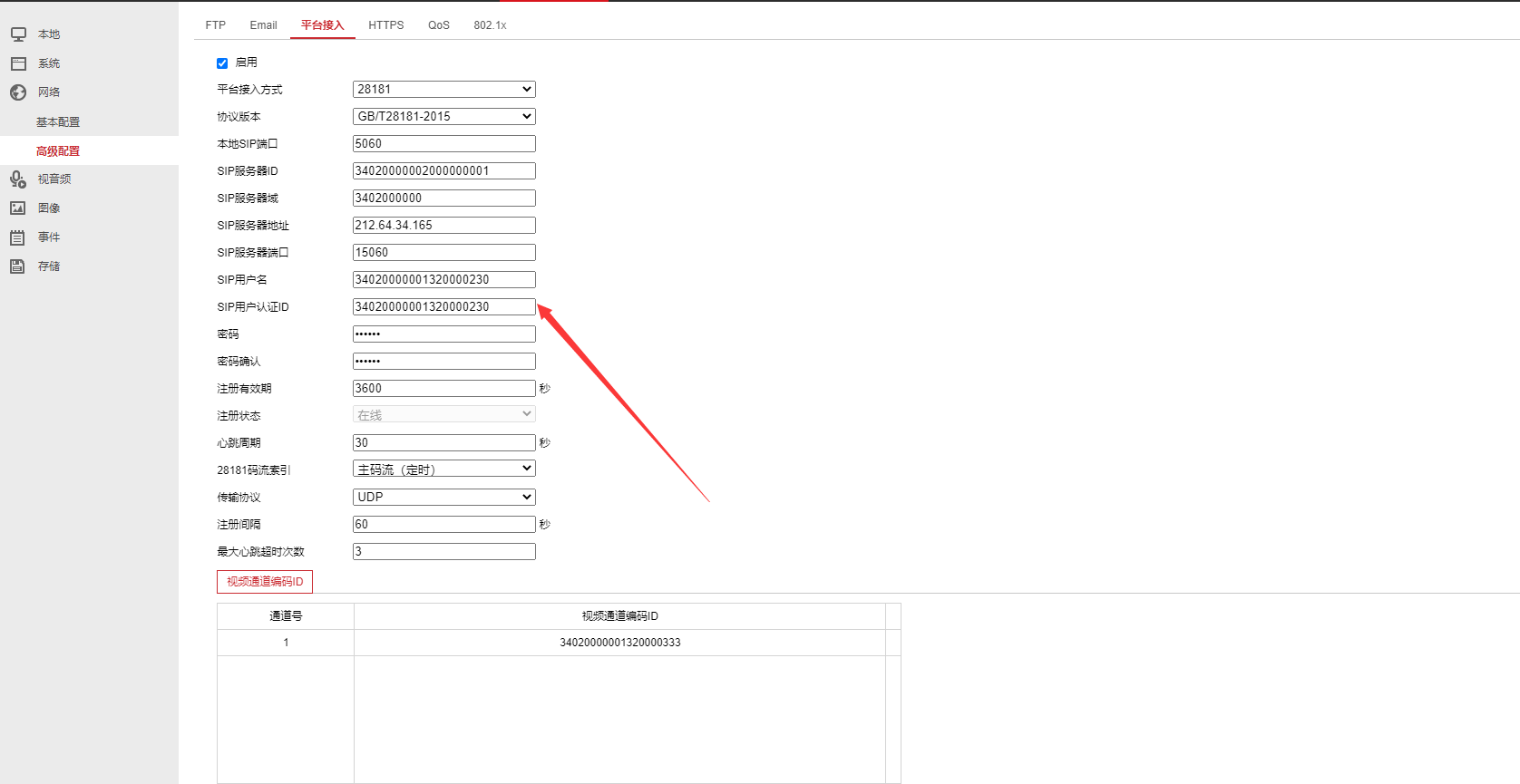Viewport: 1520px width, 784px height.
Task: Click the SIP用户认证ID input field
Action: click(444, 306)
